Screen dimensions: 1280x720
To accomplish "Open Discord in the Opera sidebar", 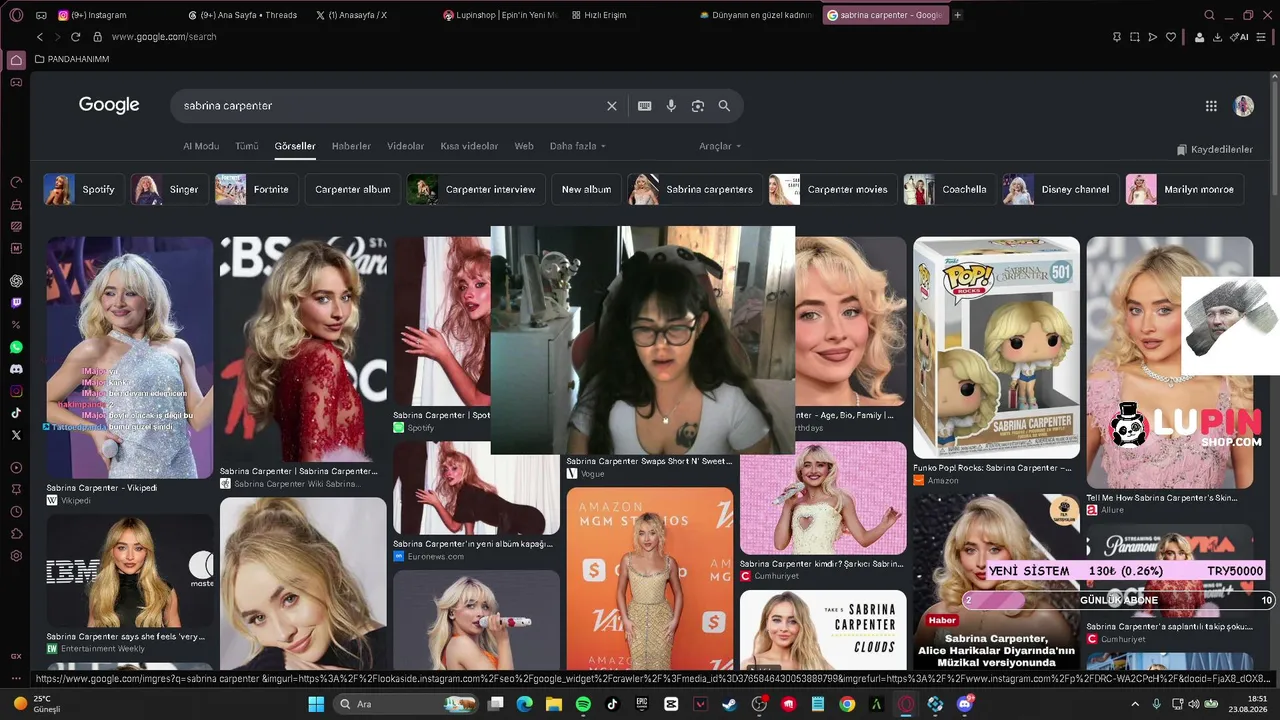I will pos(16,369).
